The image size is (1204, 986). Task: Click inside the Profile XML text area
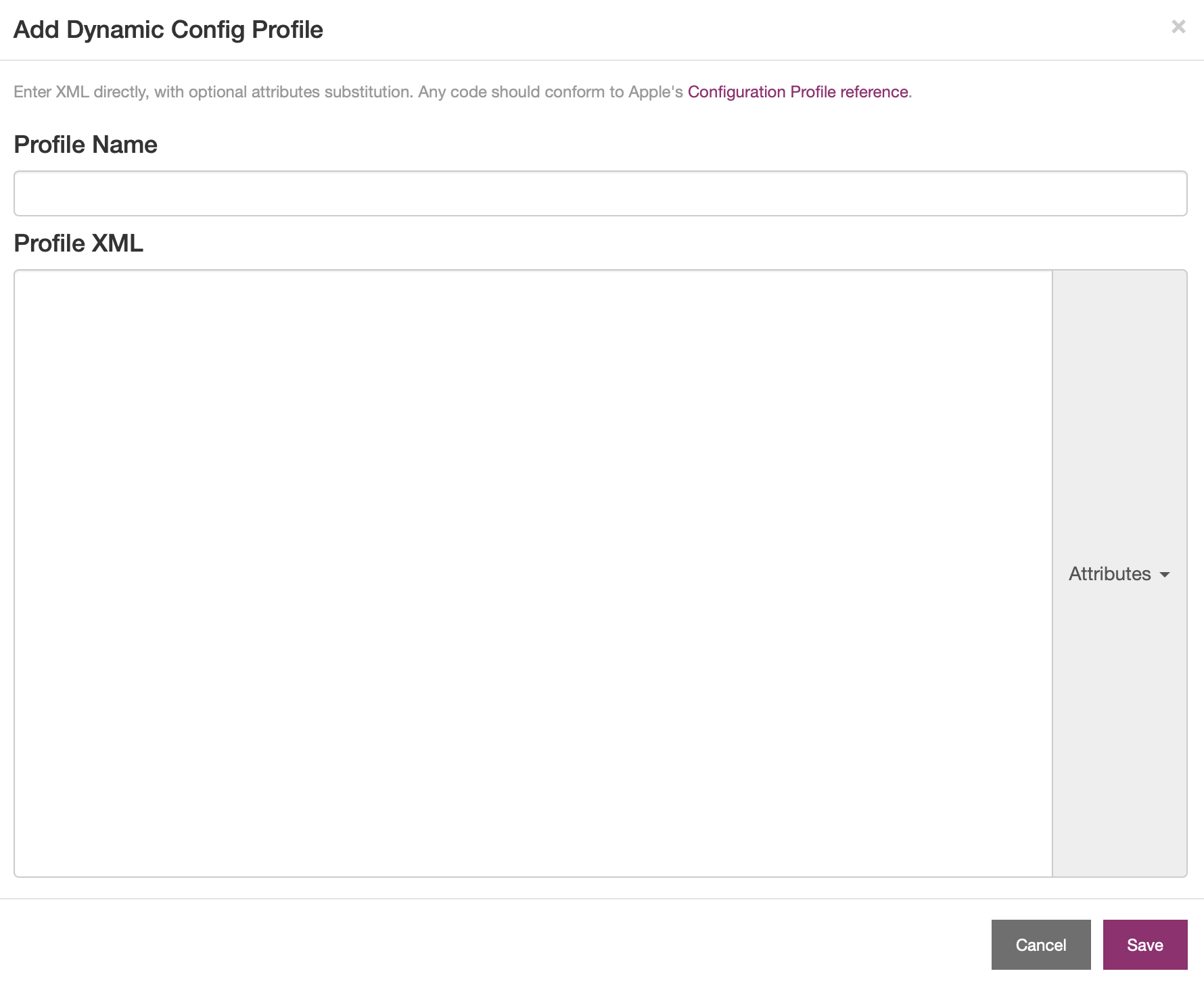click(533, 573)
